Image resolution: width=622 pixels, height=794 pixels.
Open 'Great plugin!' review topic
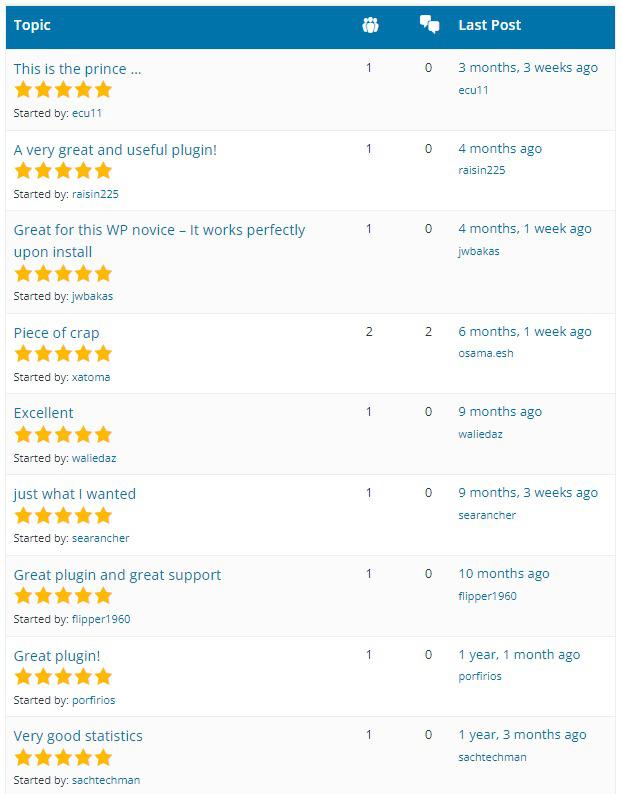coord(57,656)
